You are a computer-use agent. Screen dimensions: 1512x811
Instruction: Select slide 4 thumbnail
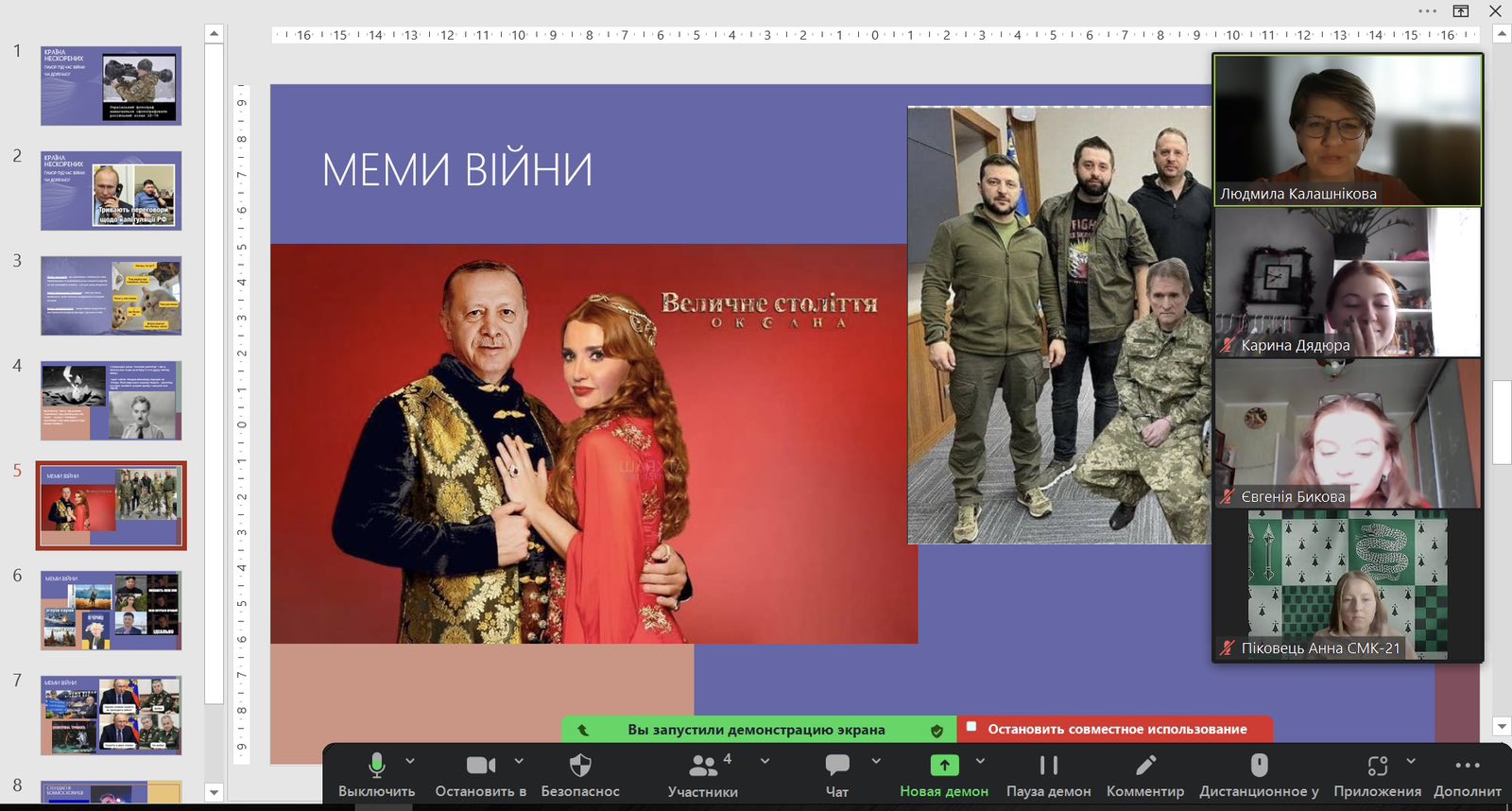(111, 401)
